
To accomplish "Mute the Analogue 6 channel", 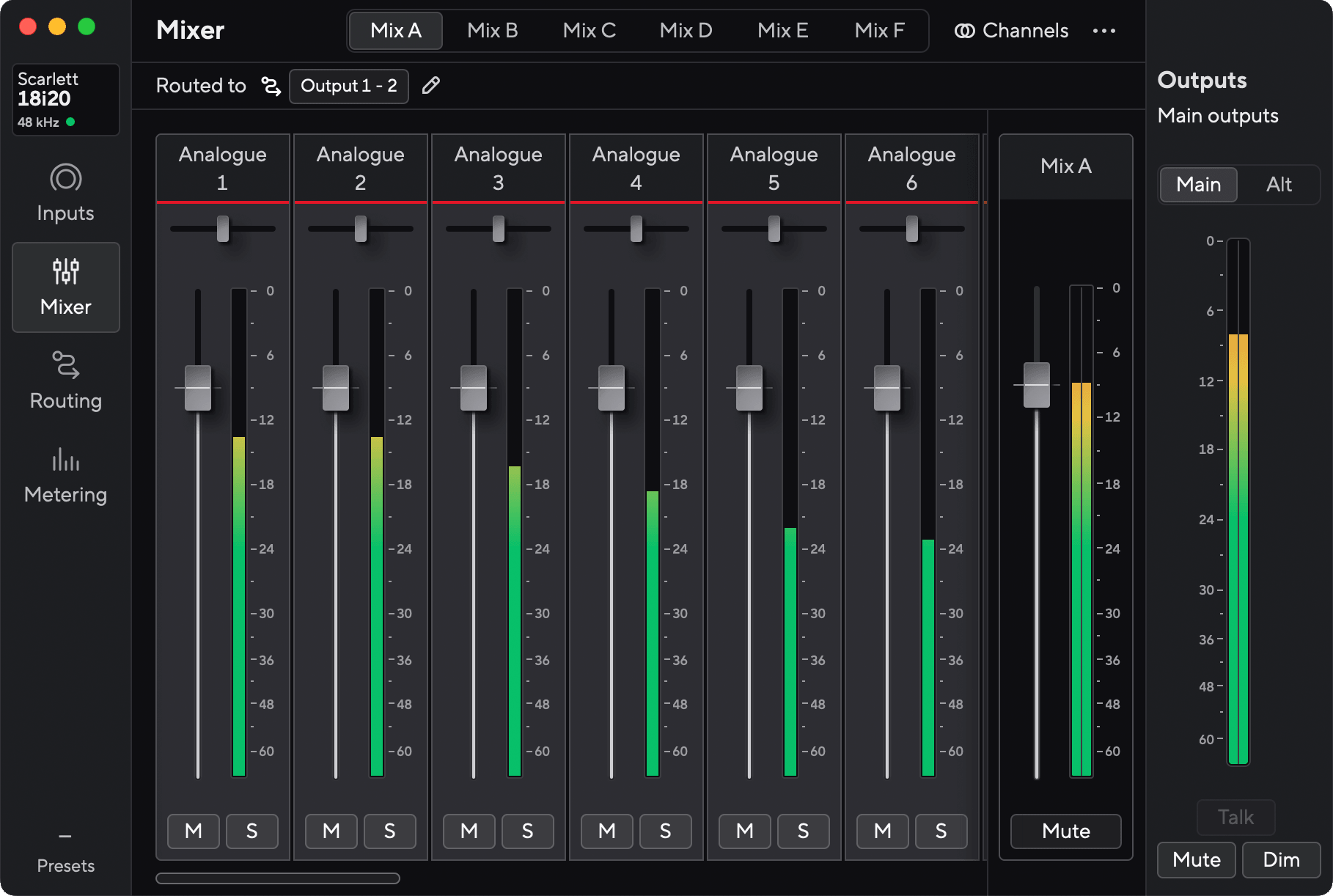I will (x=883, y=831).
